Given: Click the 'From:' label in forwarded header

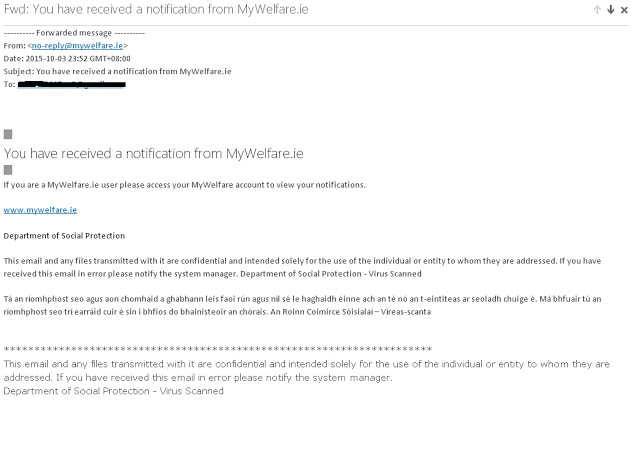Looking at the screenshot, I should (x=15, y=45).
